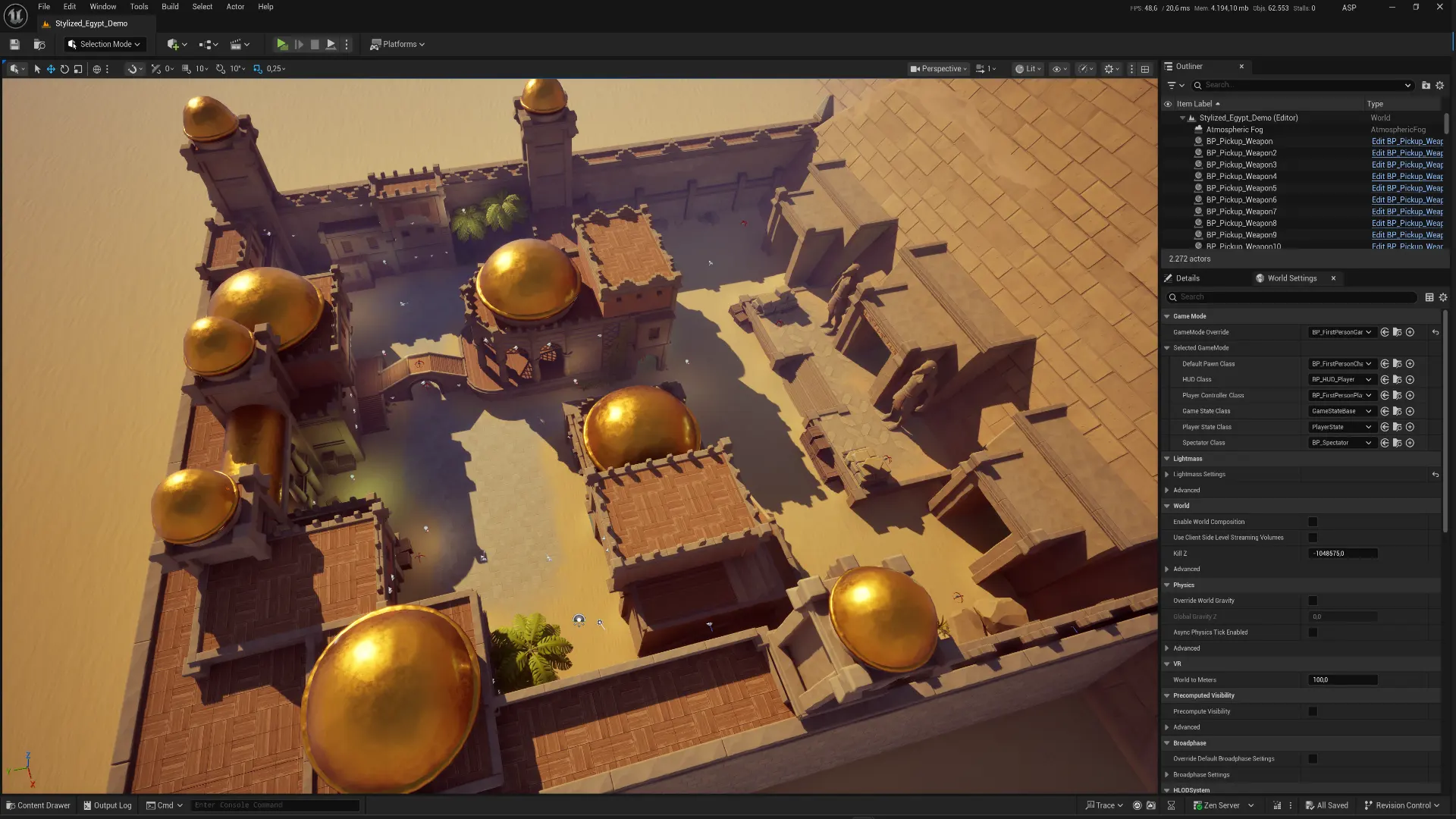The image size is (1456, 819).
Task: Click the Kill Z value field
Action: [x=1343, y=554]
